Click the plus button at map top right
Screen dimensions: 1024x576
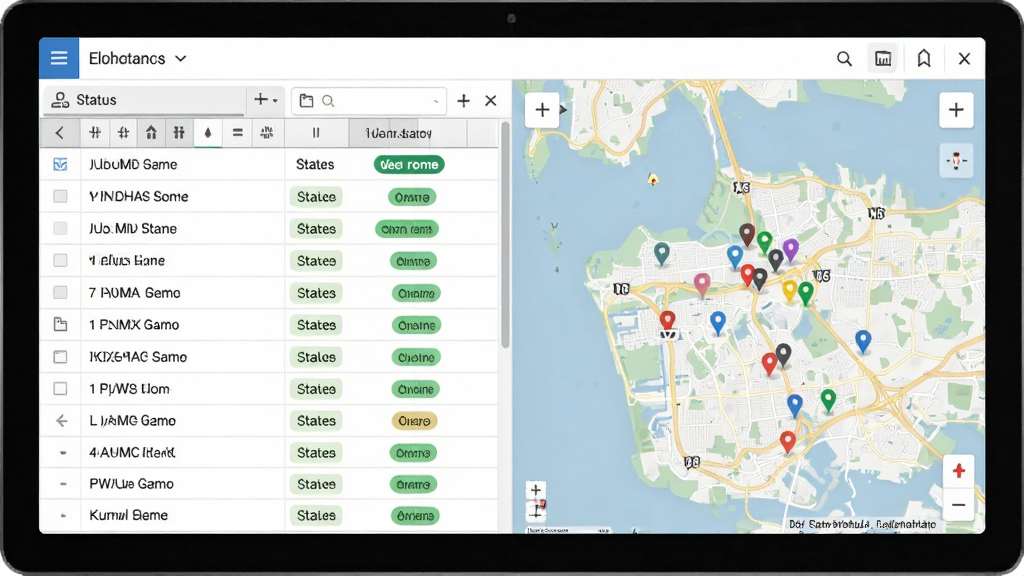[956, 110]
